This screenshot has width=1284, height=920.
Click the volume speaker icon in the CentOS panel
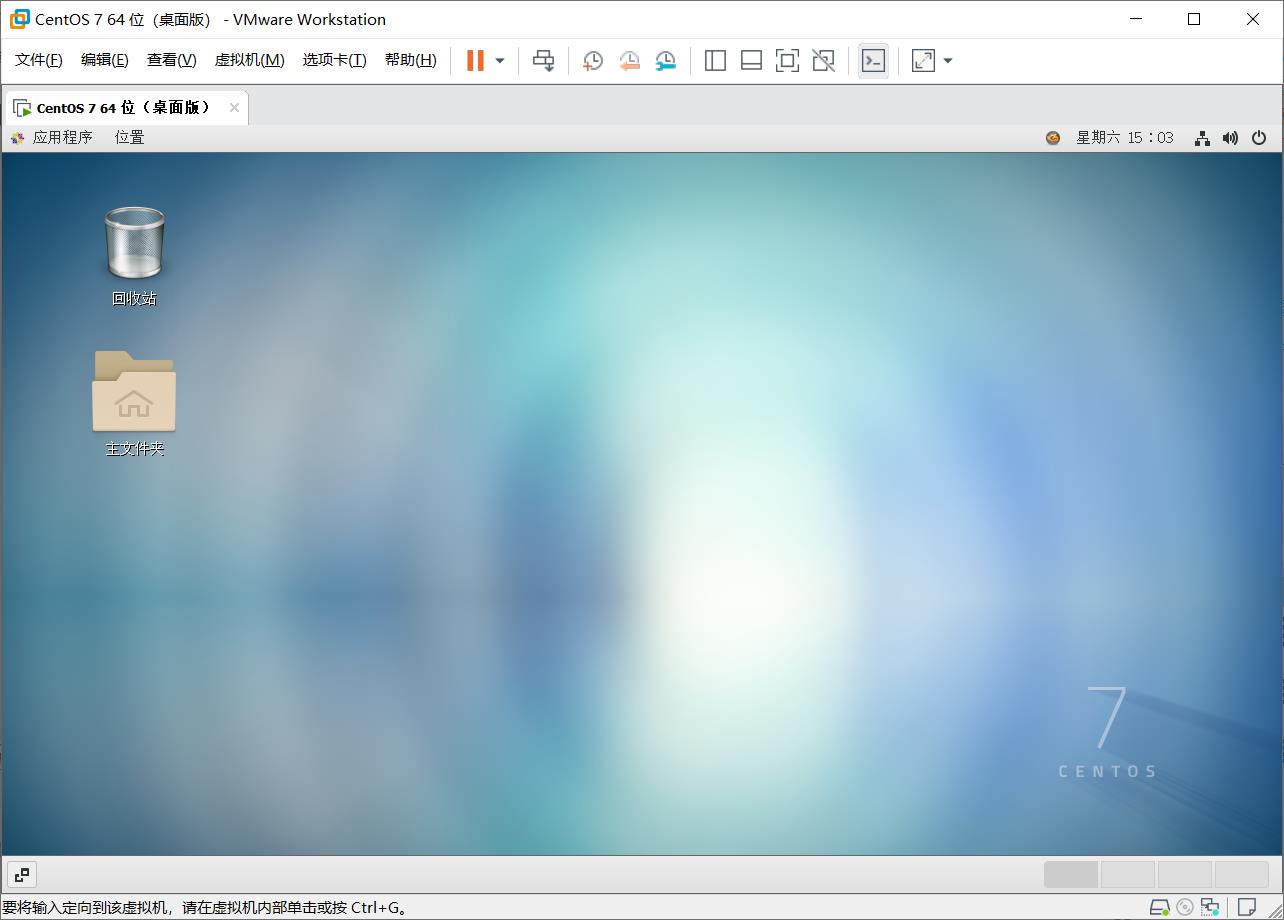click(1230, 138)
